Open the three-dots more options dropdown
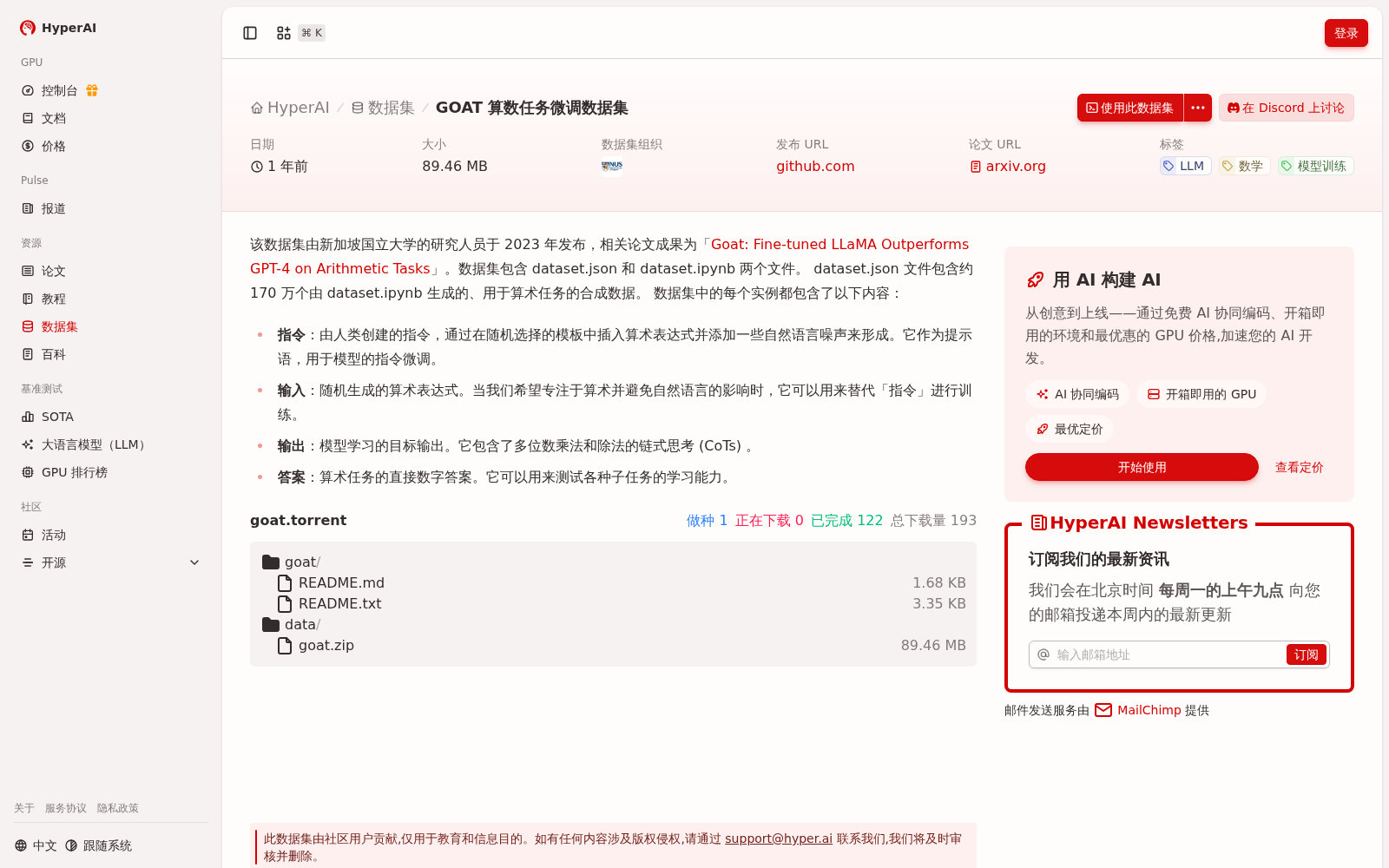This screenshot has height=868, width=1389. (1198, 108)
